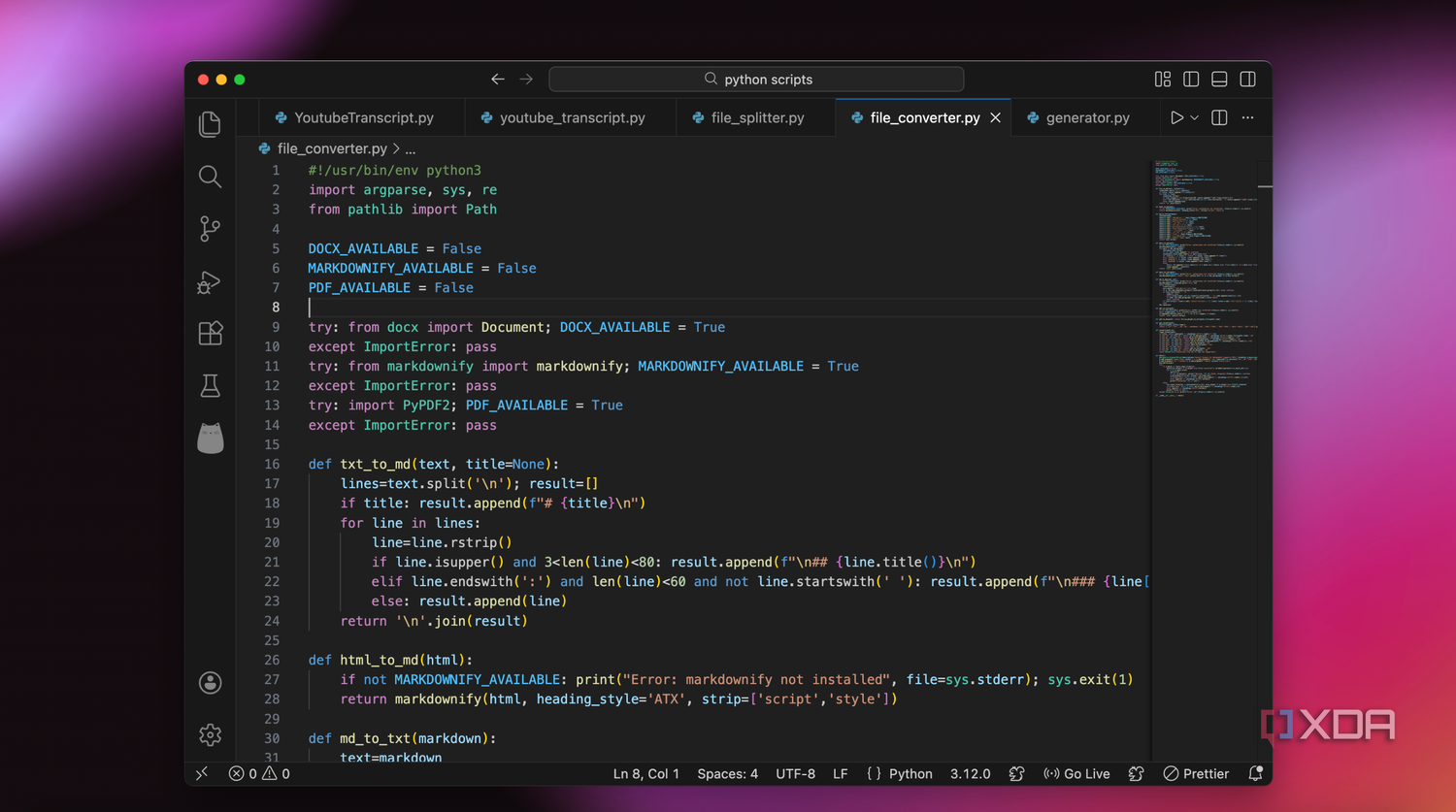Close the file_converter.py tab

tap(995, 117)
